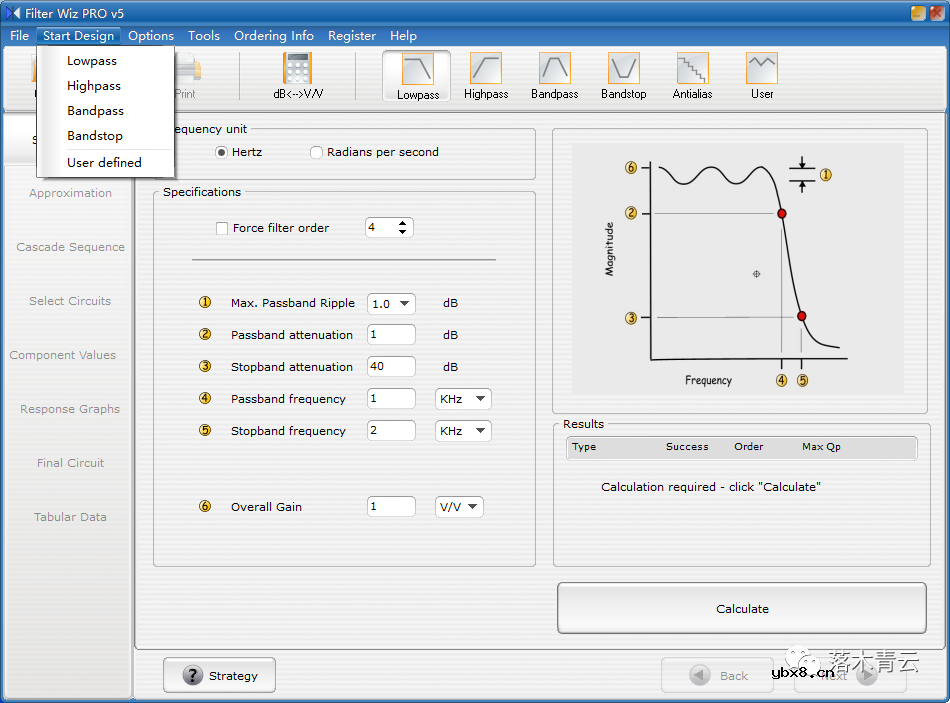Click the Print toolbar icon
Screen dimensions: 950x703
click(x=187, y=76)
